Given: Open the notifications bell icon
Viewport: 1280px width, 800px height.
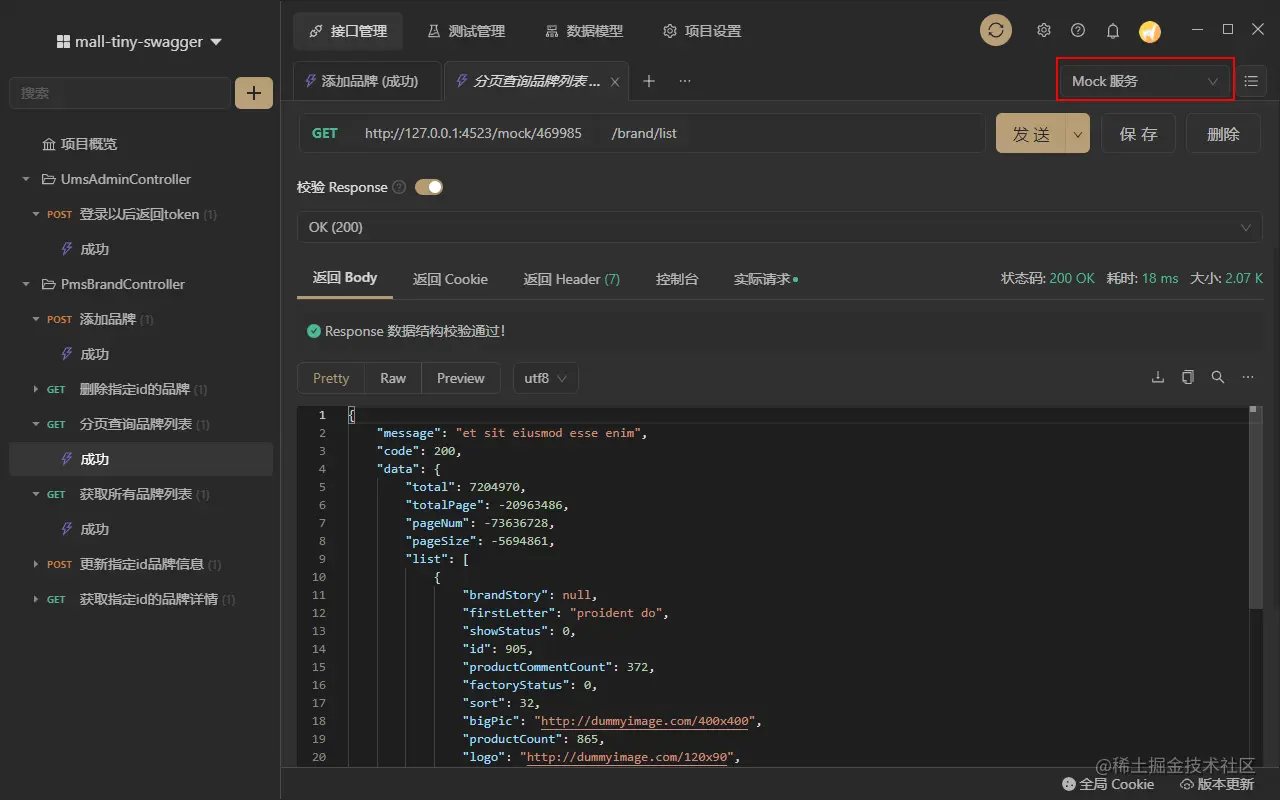Looking at the screenshot, I should [x=1113, y=31].
